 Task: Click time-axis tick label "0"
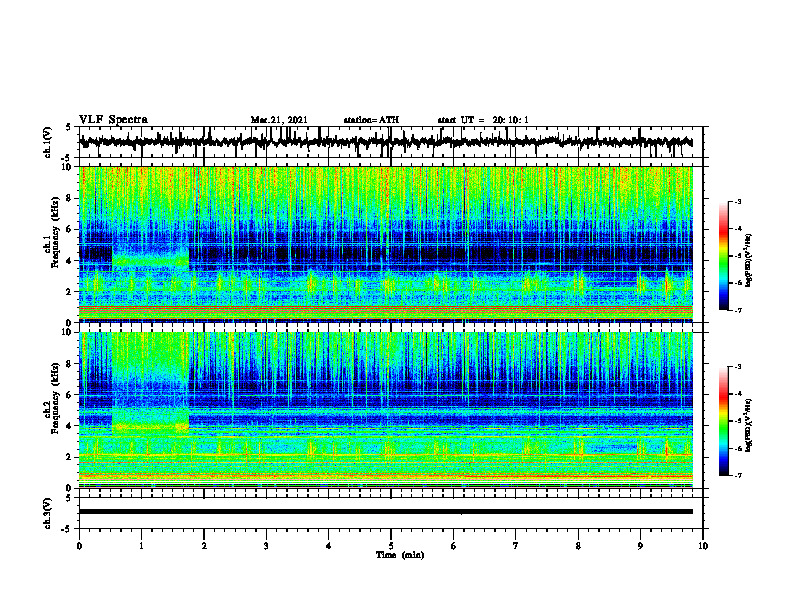click(x=79, y=546)
